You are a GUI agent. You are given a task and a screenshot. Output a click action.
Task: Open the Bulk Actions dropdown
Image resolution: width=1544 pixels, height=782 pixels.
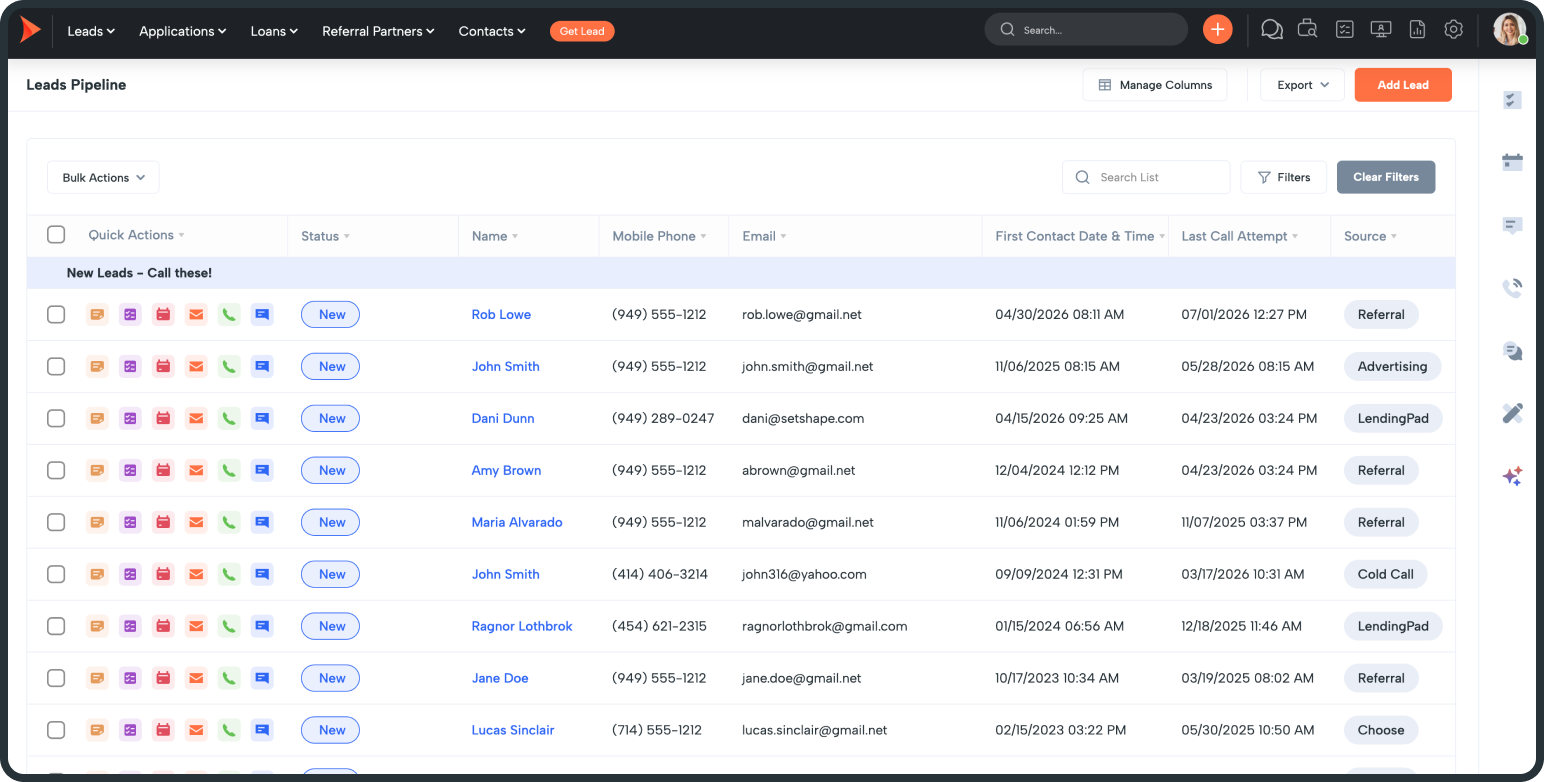(x=103, y=177)
